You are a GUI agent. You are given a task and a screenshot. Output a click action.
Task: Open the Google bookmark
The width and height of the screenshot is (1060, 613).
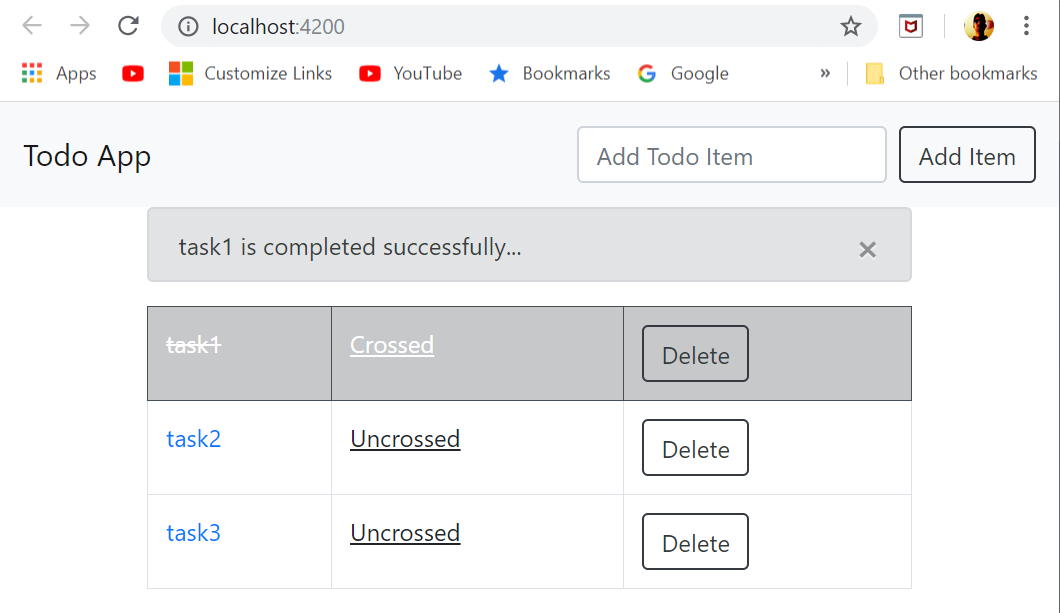click(683, 73)
